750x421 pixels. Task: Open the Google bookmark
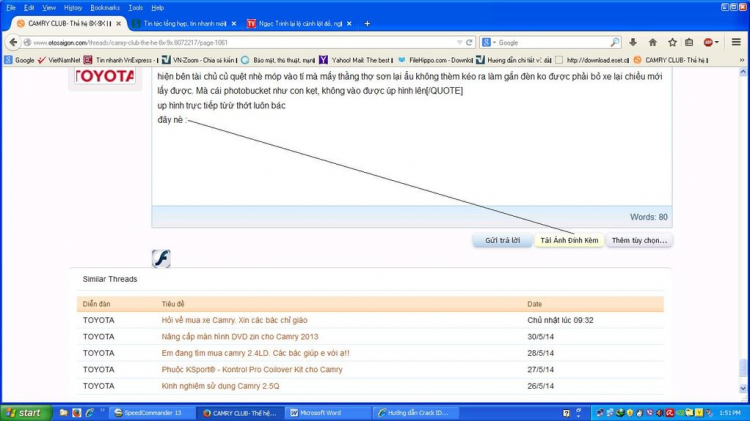tap(20, 60)
